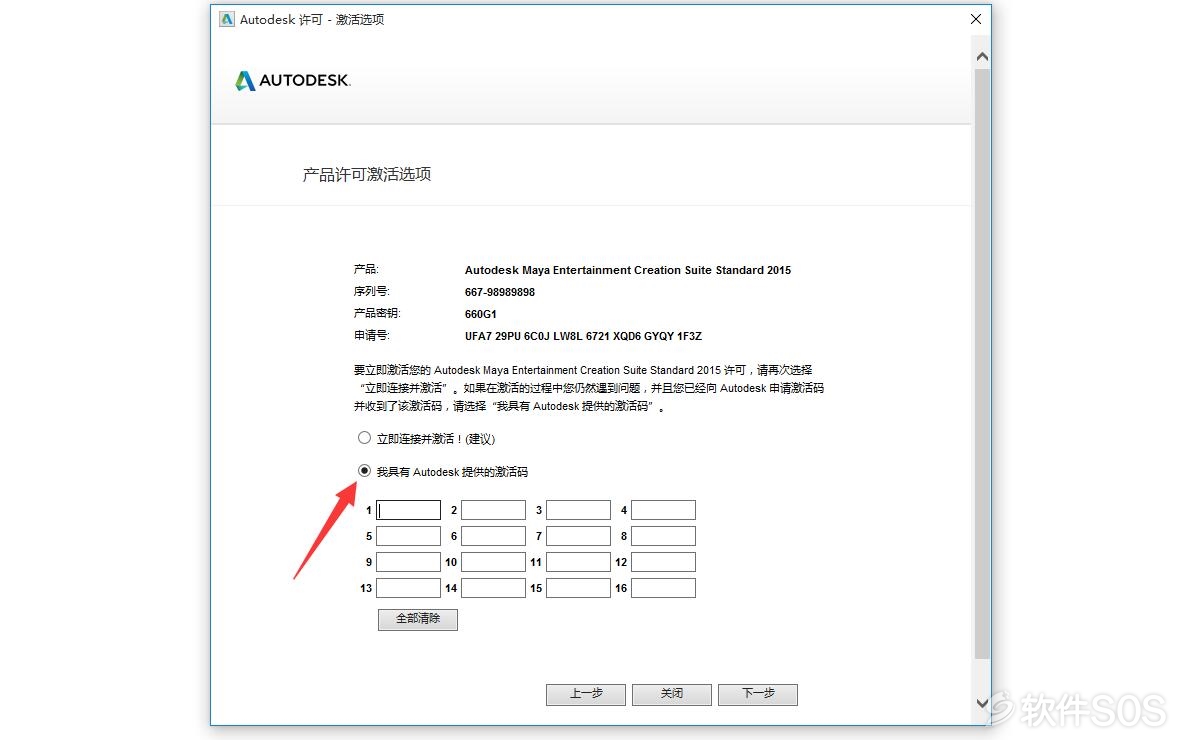
Task: Click the 产品许可激活选项 heading
Action: click(367, 174)
